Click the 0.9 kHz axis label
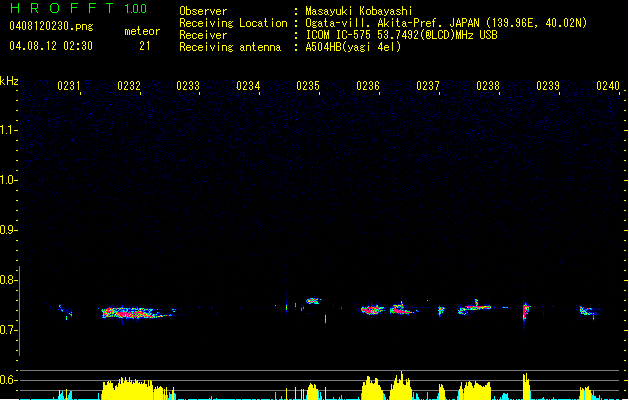 tap(8, 230)
